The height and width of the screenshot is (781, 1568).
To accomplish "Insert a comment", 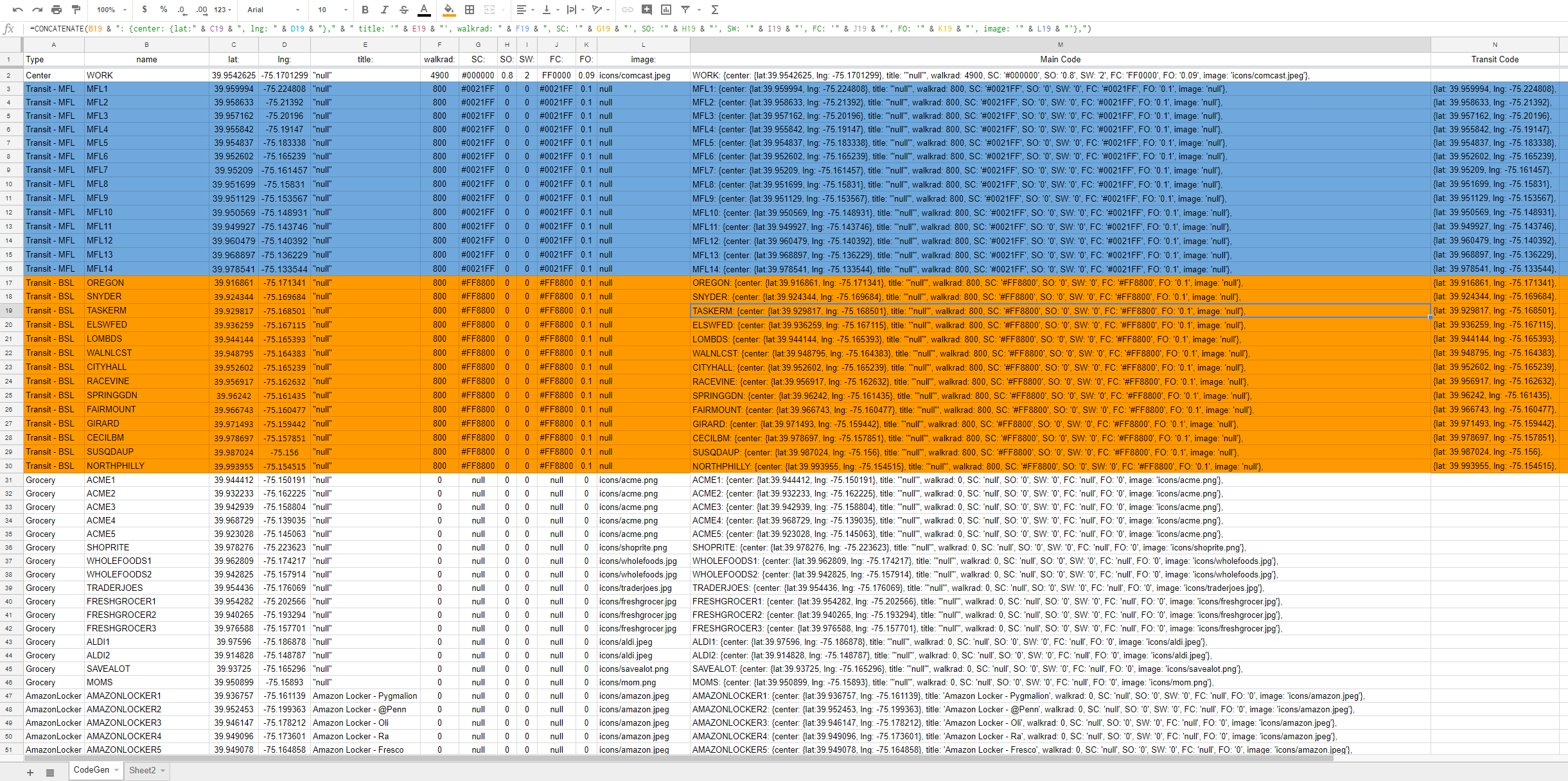I will [x=647, y=10].
